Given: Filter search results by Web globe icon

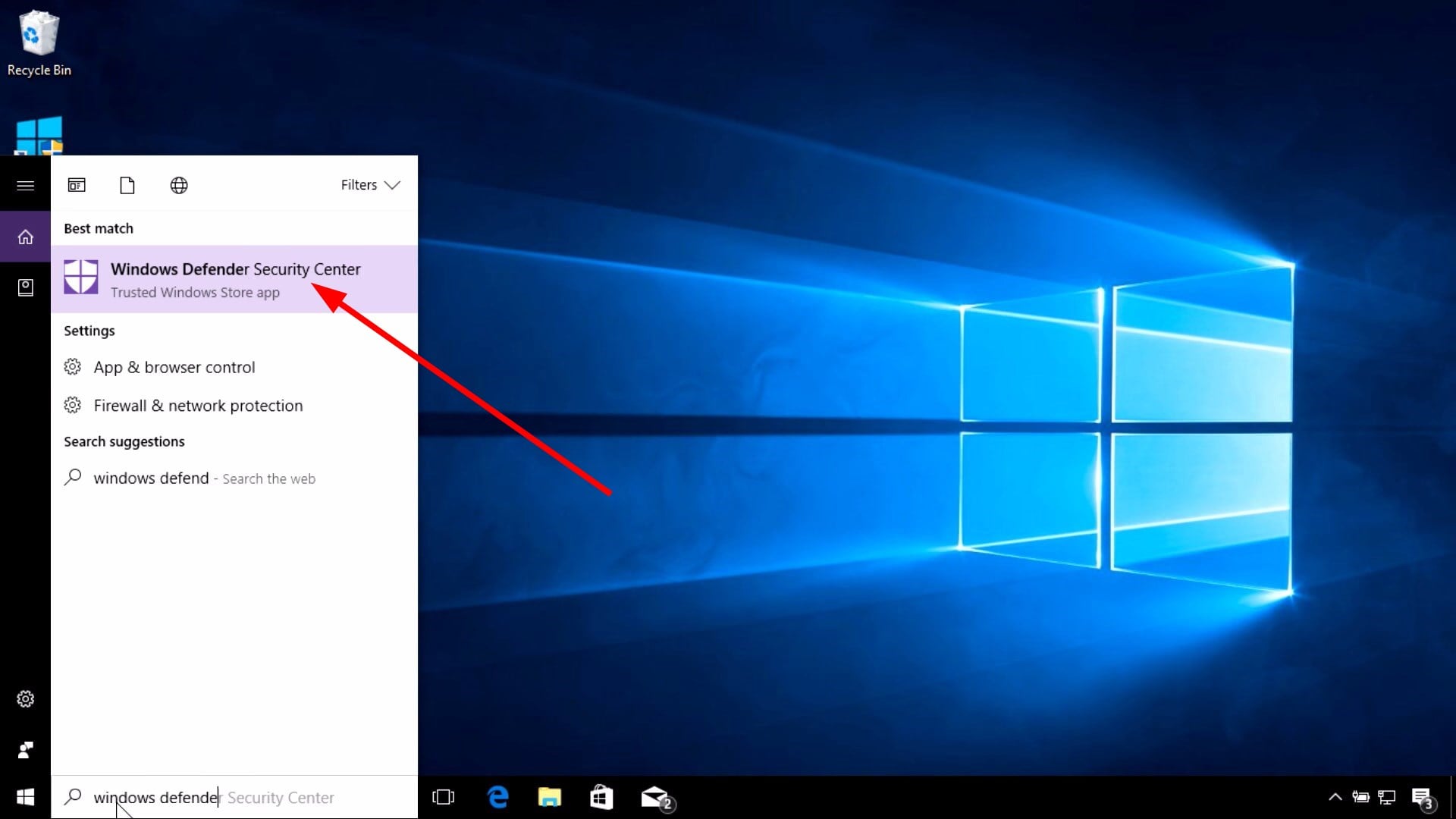Looking at the screenshot, I should click(x=179, y=185).
